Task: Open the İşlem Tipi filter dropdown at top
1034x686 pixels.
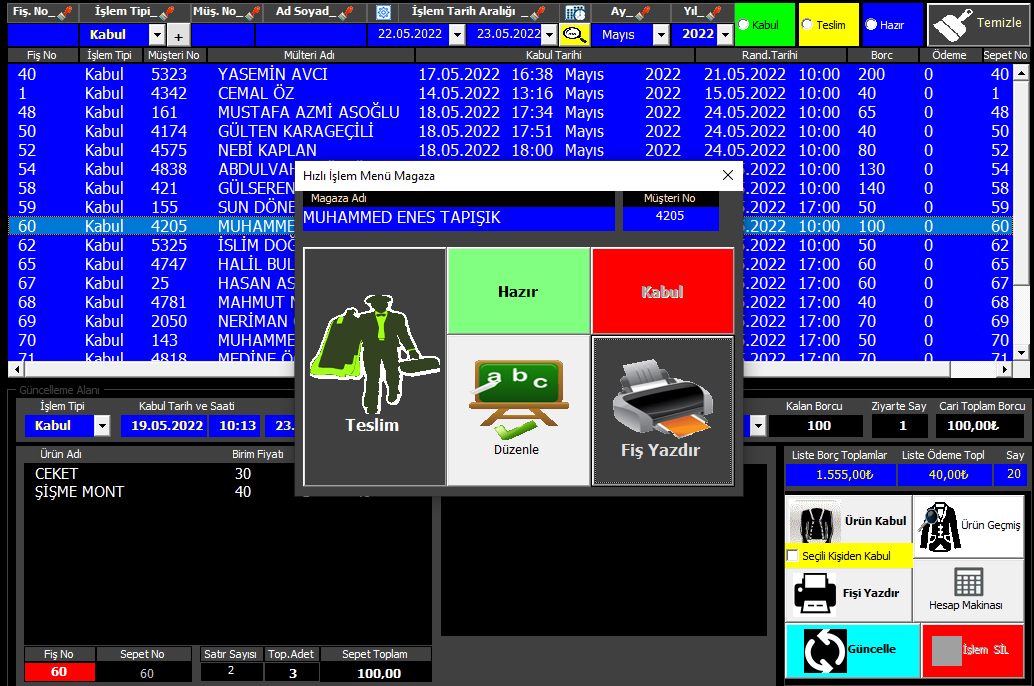Action: tap(156, 35)
